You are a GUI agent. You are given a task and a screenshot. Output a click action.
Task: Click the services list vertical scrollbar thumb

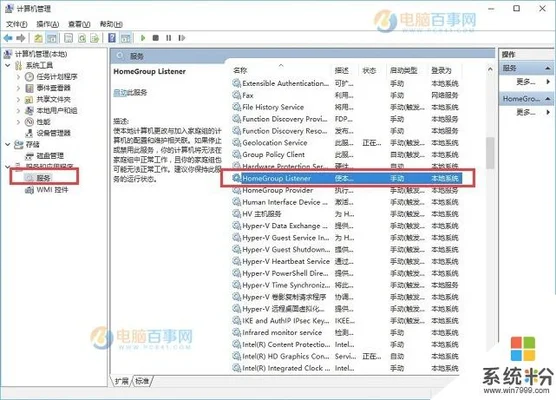(x=490, y=153)
